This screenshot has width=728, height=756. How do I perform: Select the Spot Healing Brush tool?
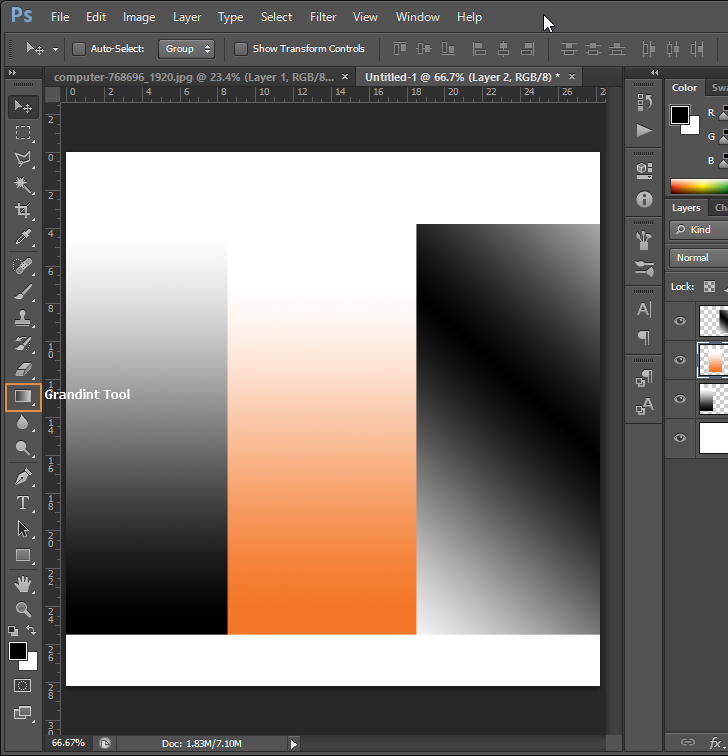pos(23,266)
